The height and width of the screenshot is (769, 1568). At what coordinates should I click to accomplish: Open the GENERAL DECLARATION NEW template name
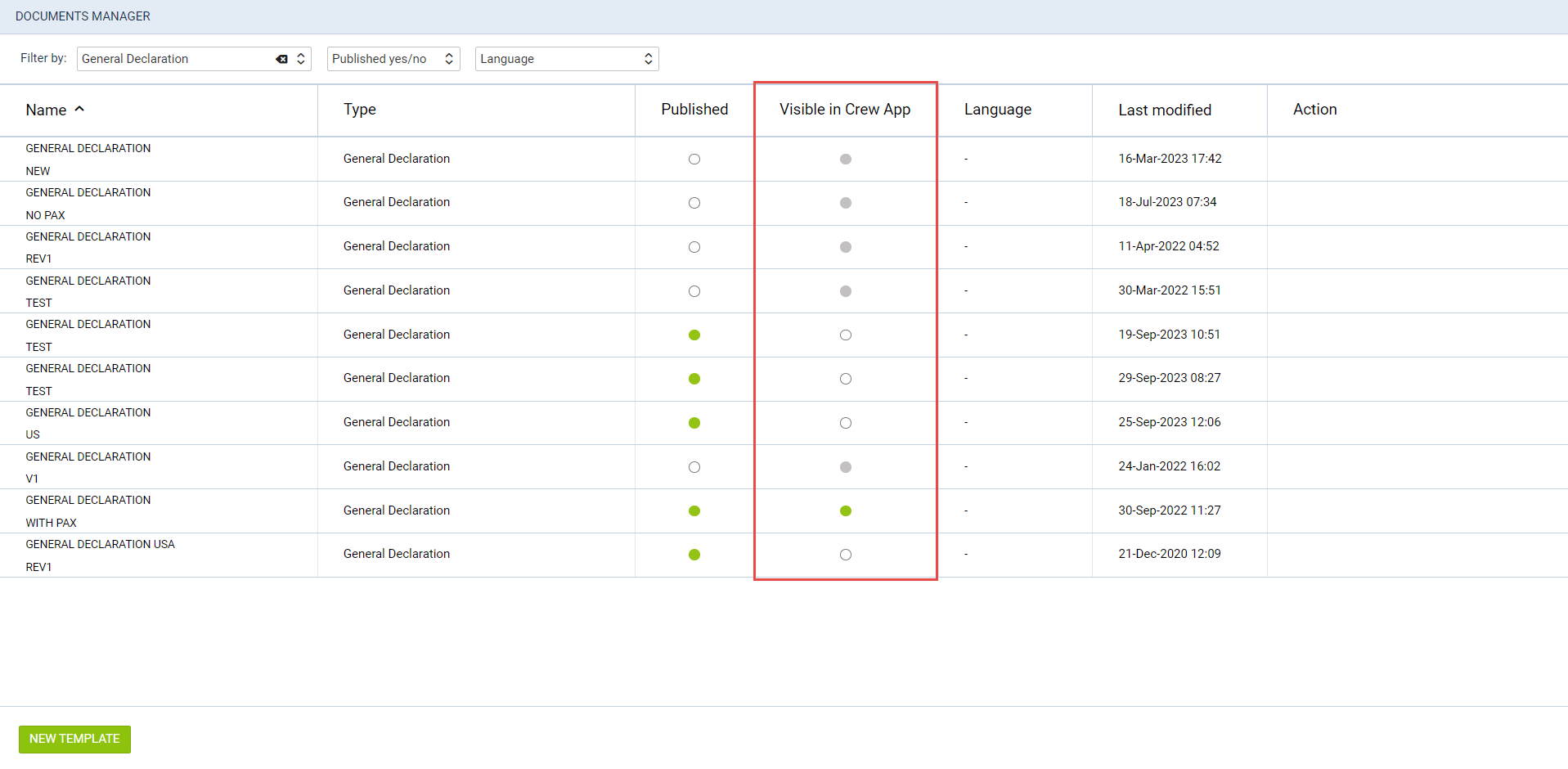click(88, 160)
